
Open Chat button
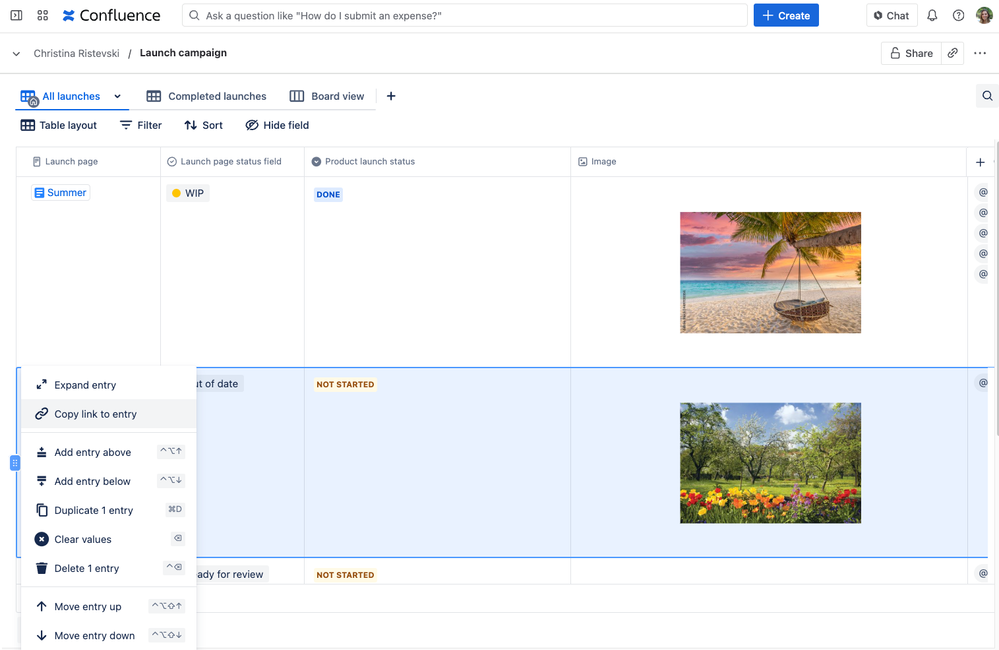(891, 15)
